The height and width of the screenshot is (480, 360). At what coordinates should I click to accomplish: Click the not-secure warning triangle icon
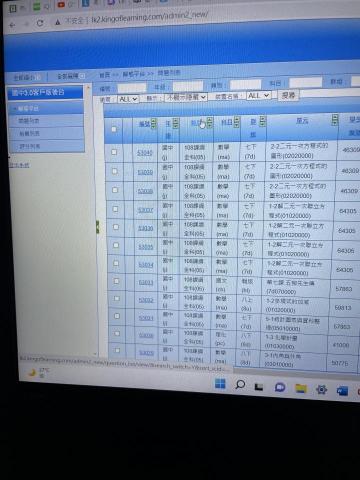(58, 22)
